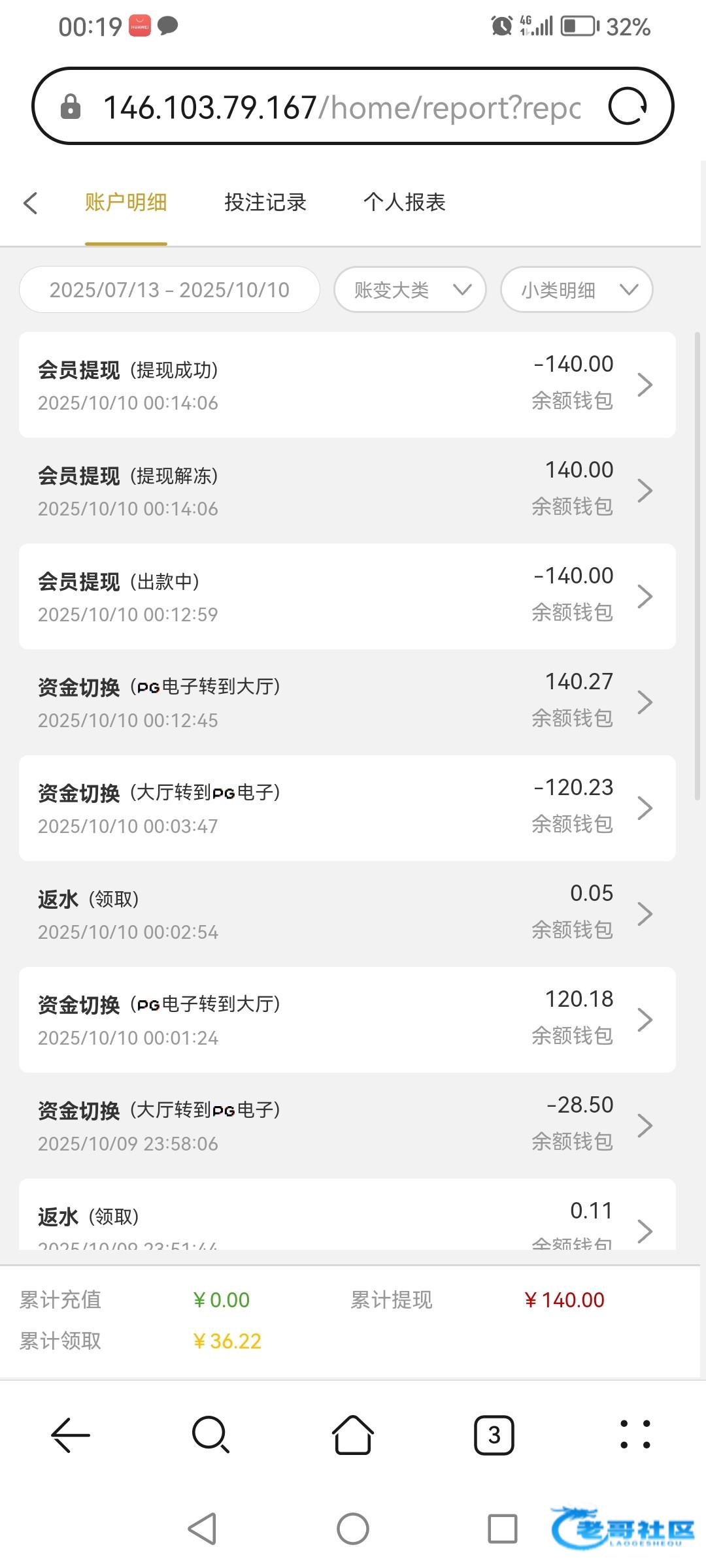Expand the 账变大类 dropdown filter
Screen dimensions: 706x1568
[410, 289]
